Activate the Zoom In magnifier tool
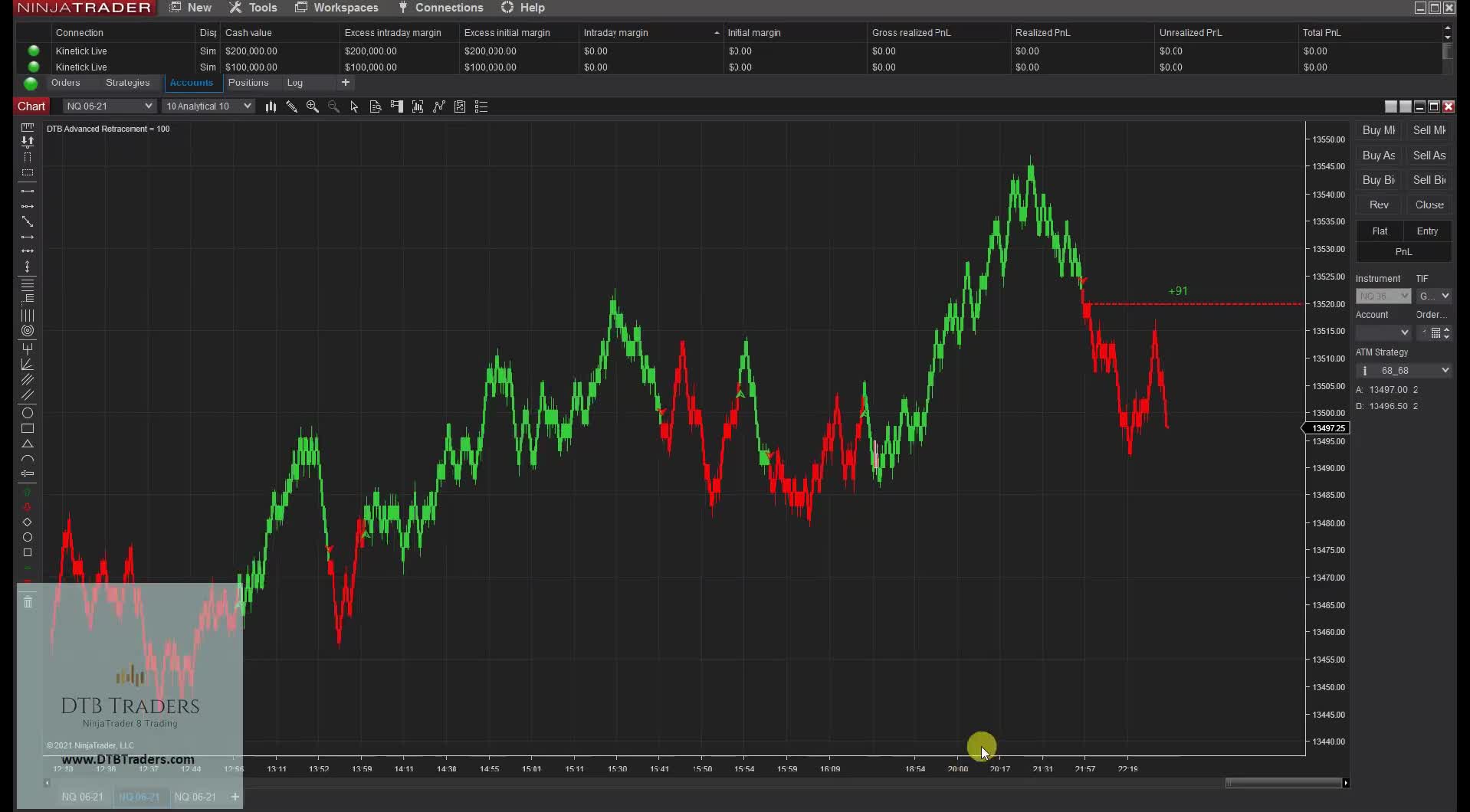Viewport: 1470px width, 812px height. click(313, 106)
